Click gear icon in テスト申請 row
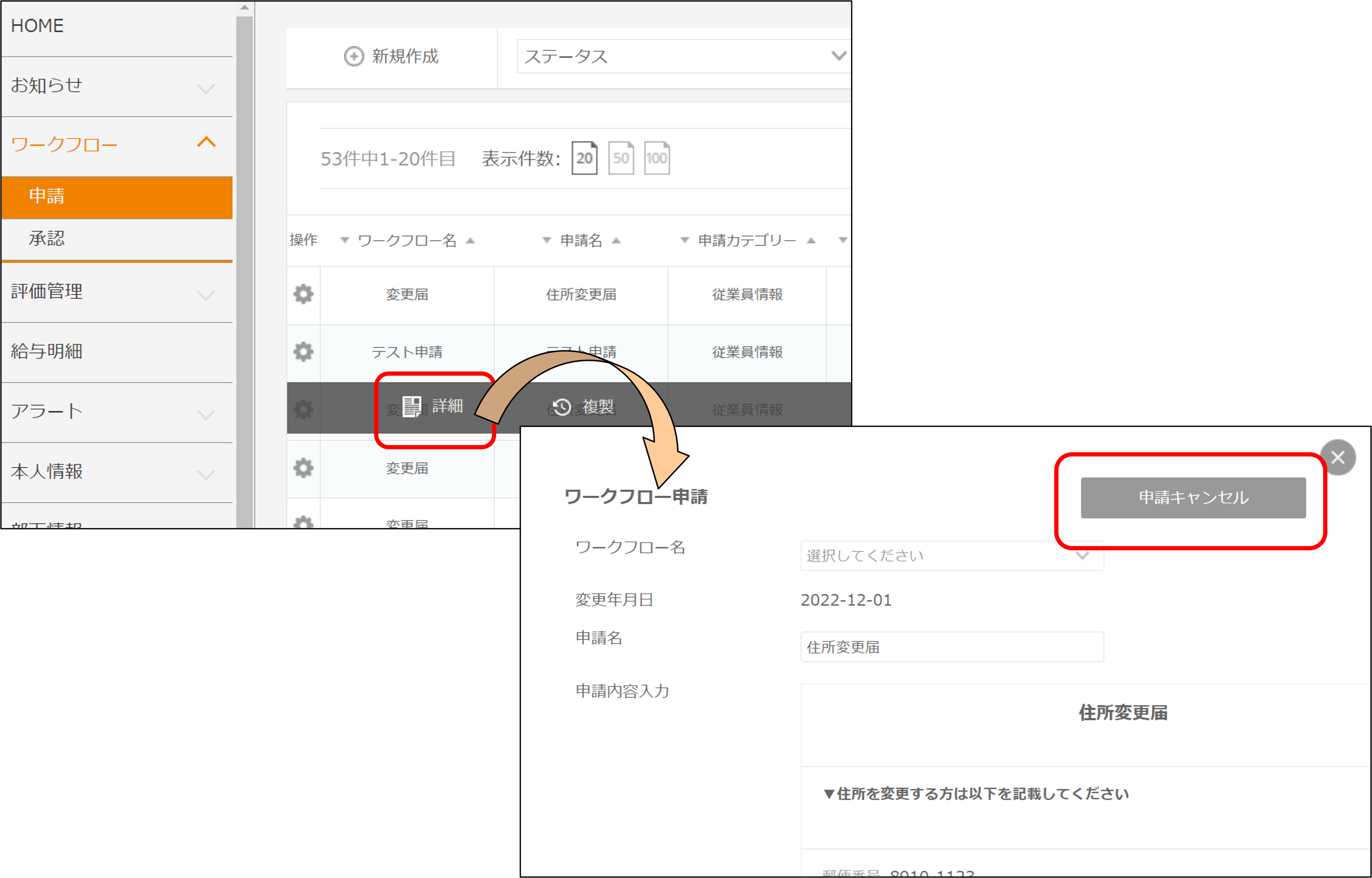Viewport: 1372px width, 878px height. 303,352
